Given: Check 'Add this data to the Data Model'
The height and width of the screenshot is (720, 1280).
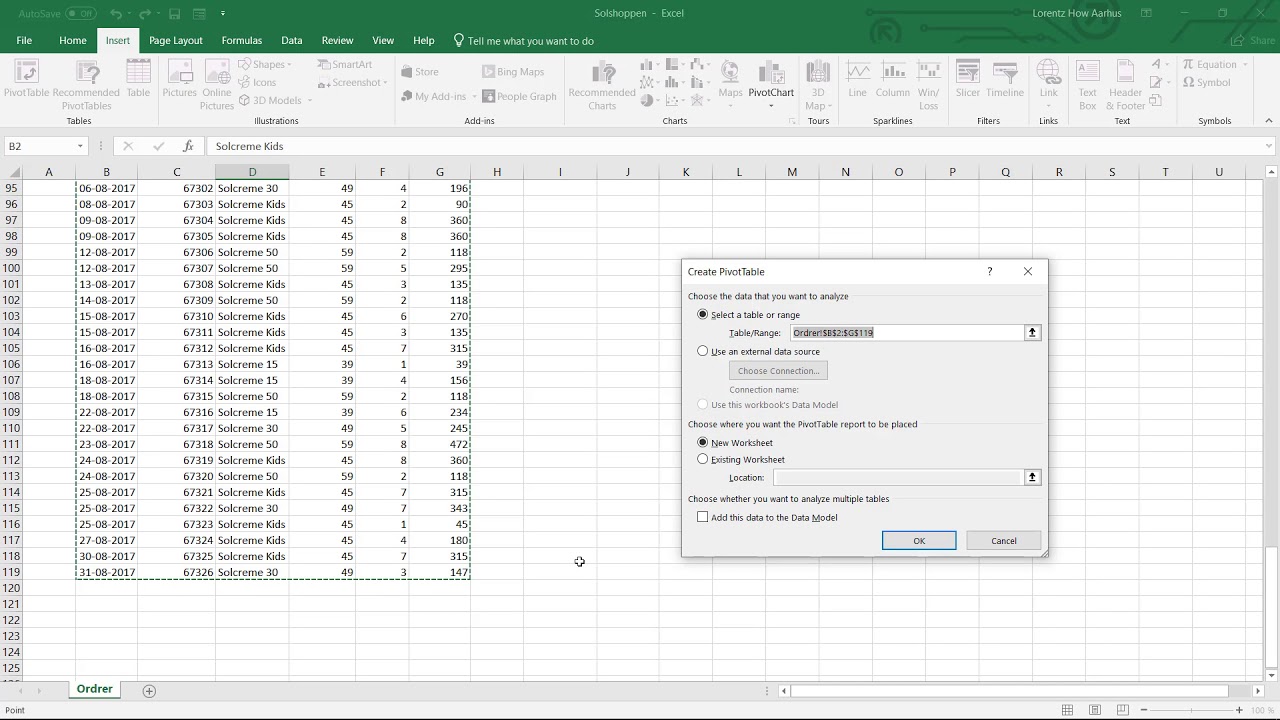Looking at the screenshot, I should click(703, 517).
